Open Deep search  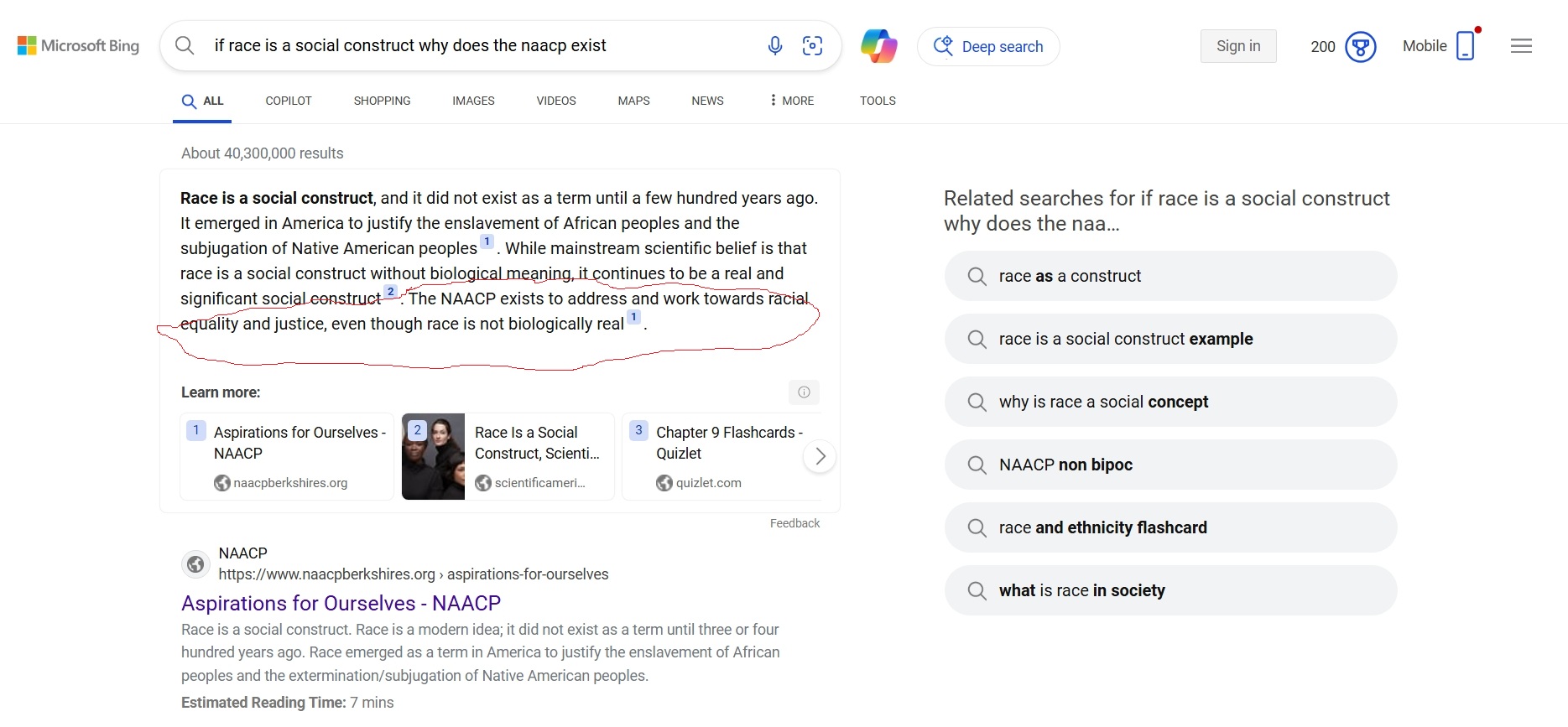(x=988, y=46)
